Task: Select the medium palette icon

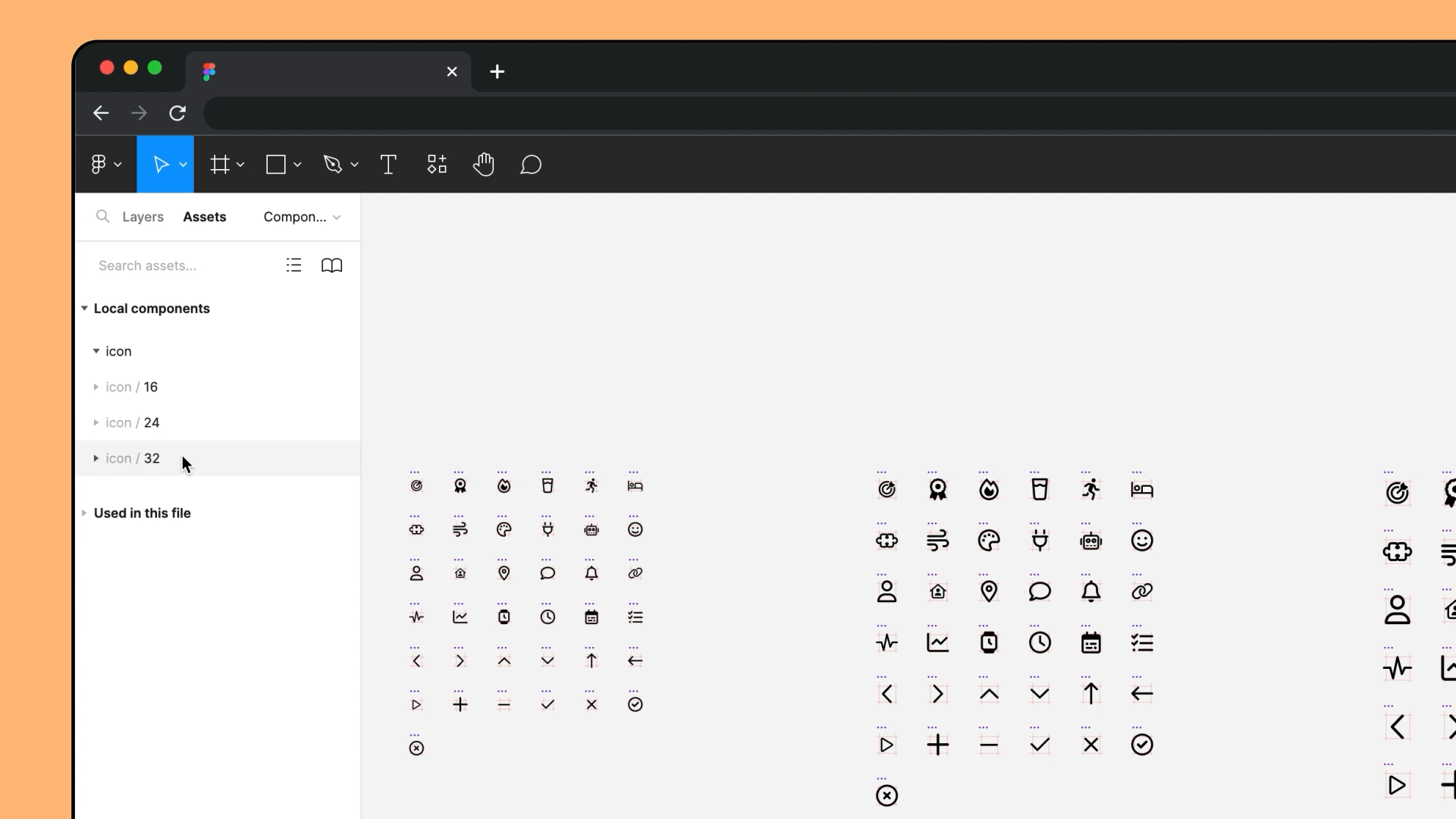Action: 989,541
